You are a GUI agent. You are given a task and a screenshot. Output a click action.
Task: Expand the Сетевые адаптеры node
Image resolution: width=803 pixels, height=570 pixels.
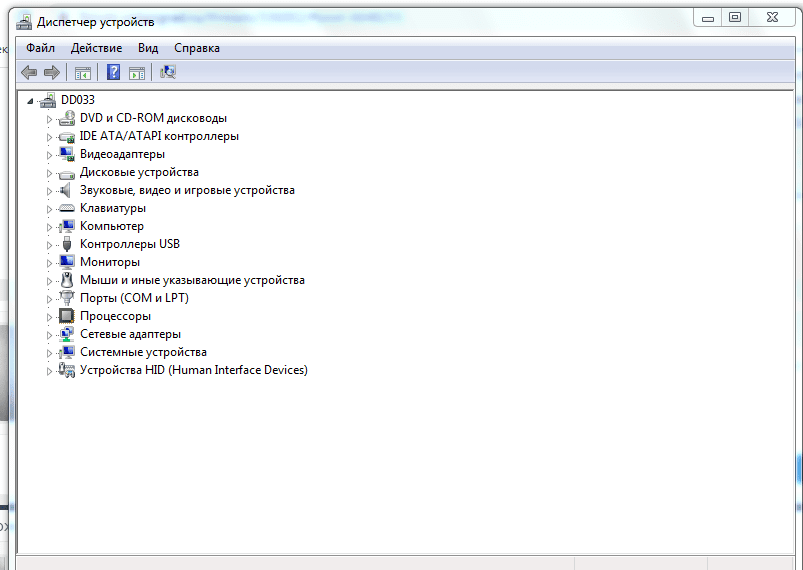(x=49, y=335)
